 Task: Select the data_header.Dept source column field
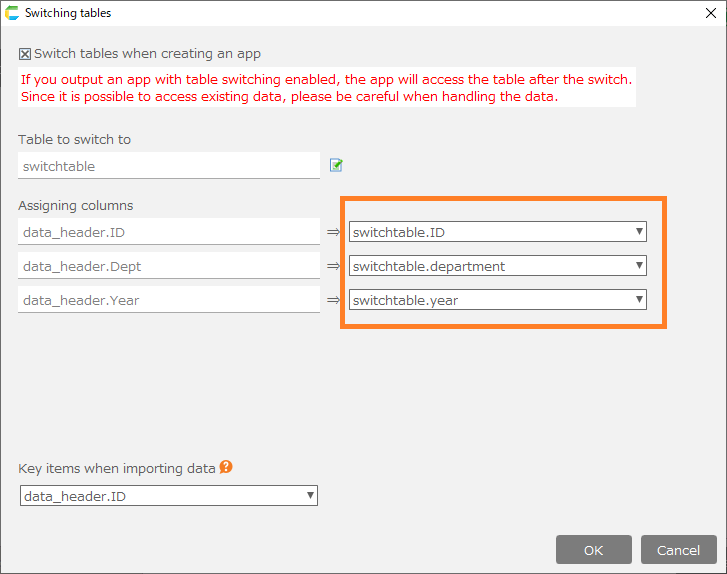point(168,266)
